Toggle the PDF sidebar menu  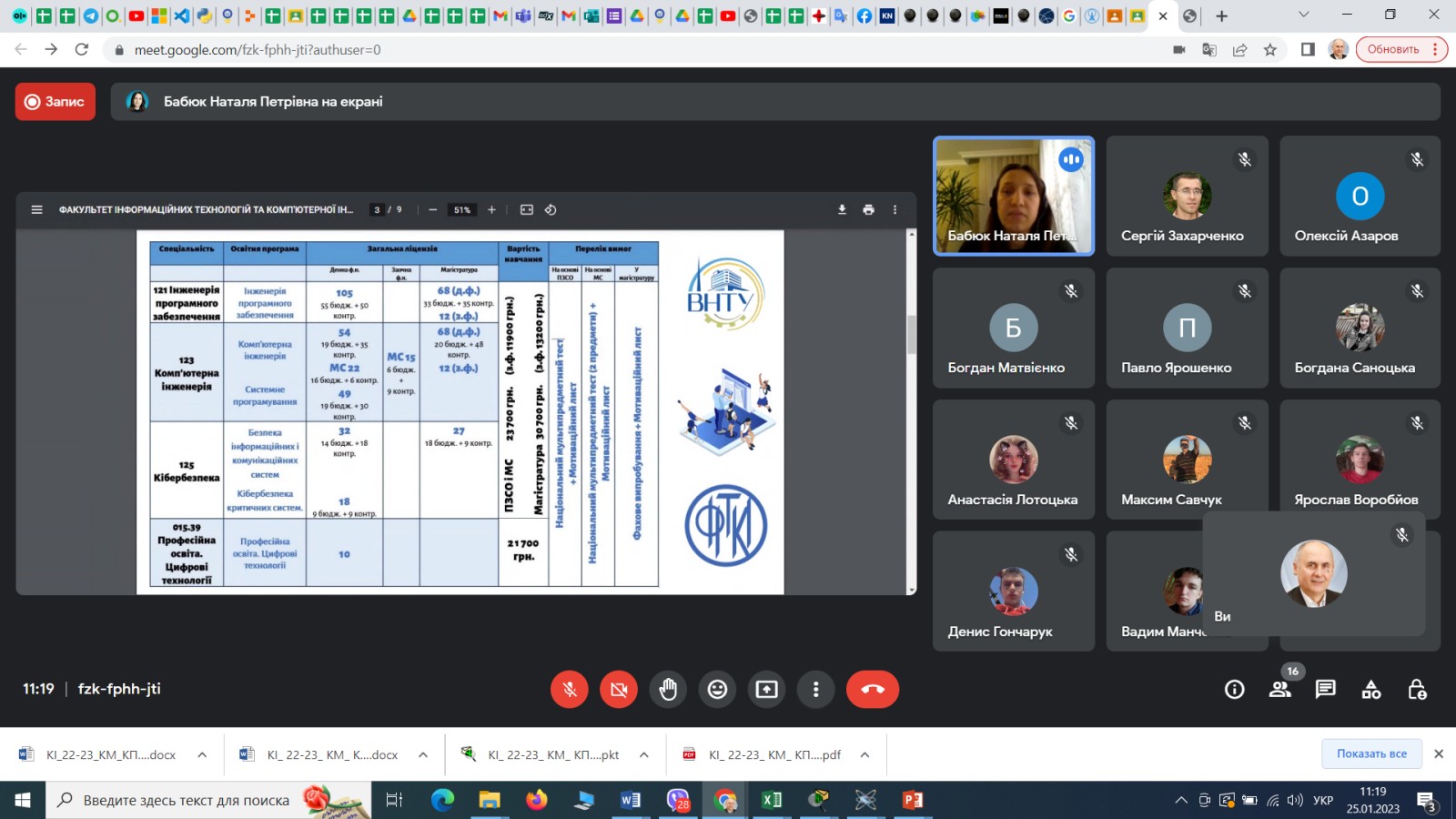(x=36, y=209)
